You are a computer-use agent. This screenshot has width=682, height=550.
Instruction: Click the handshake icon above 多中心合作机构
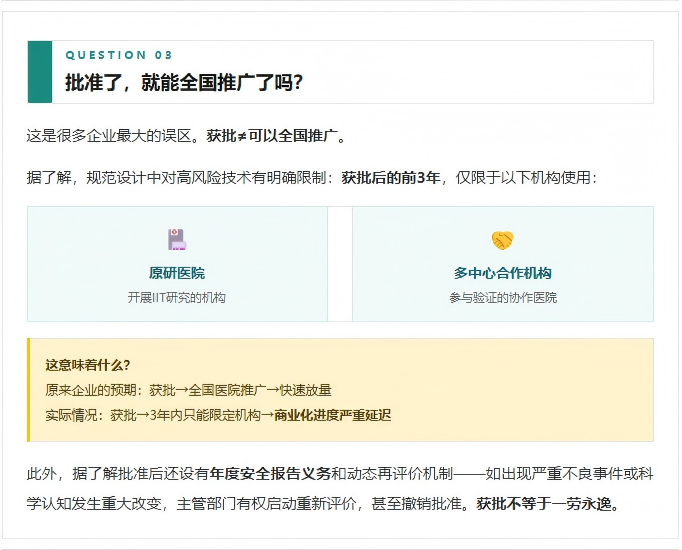pyautogui.click(x=502, y=240)
